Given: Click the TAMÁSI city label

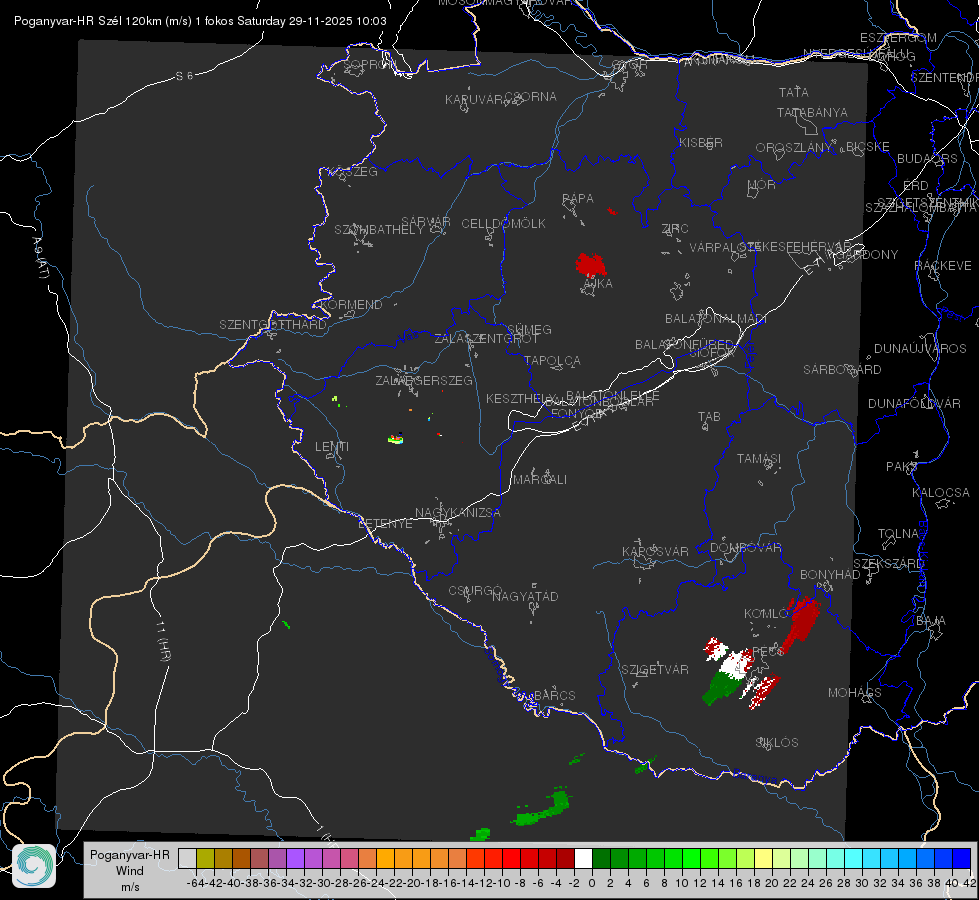Looking at the screenshot, I should [759, 458].
